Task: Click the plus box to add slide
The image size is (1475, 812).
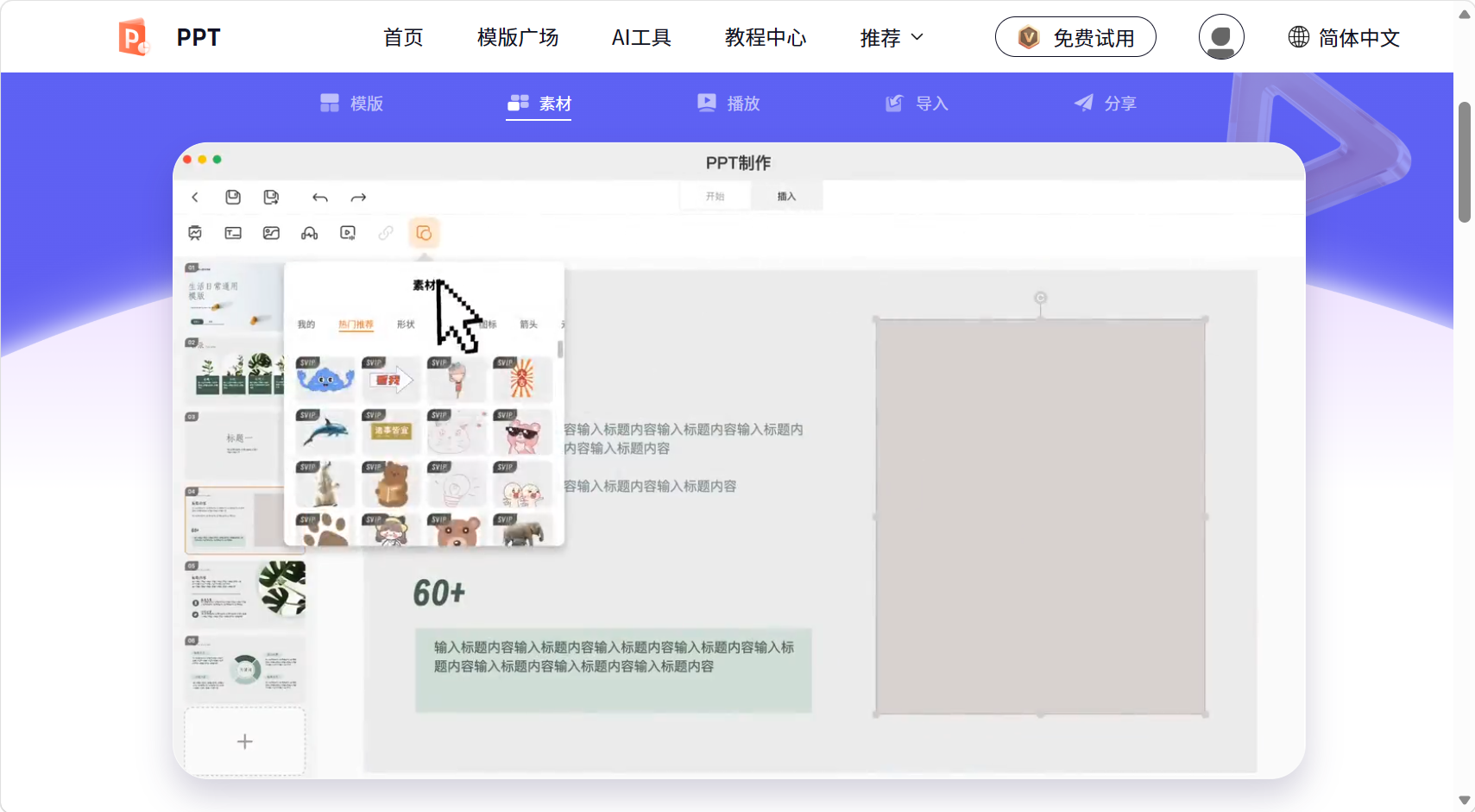Action: click(x=245, y=741)
